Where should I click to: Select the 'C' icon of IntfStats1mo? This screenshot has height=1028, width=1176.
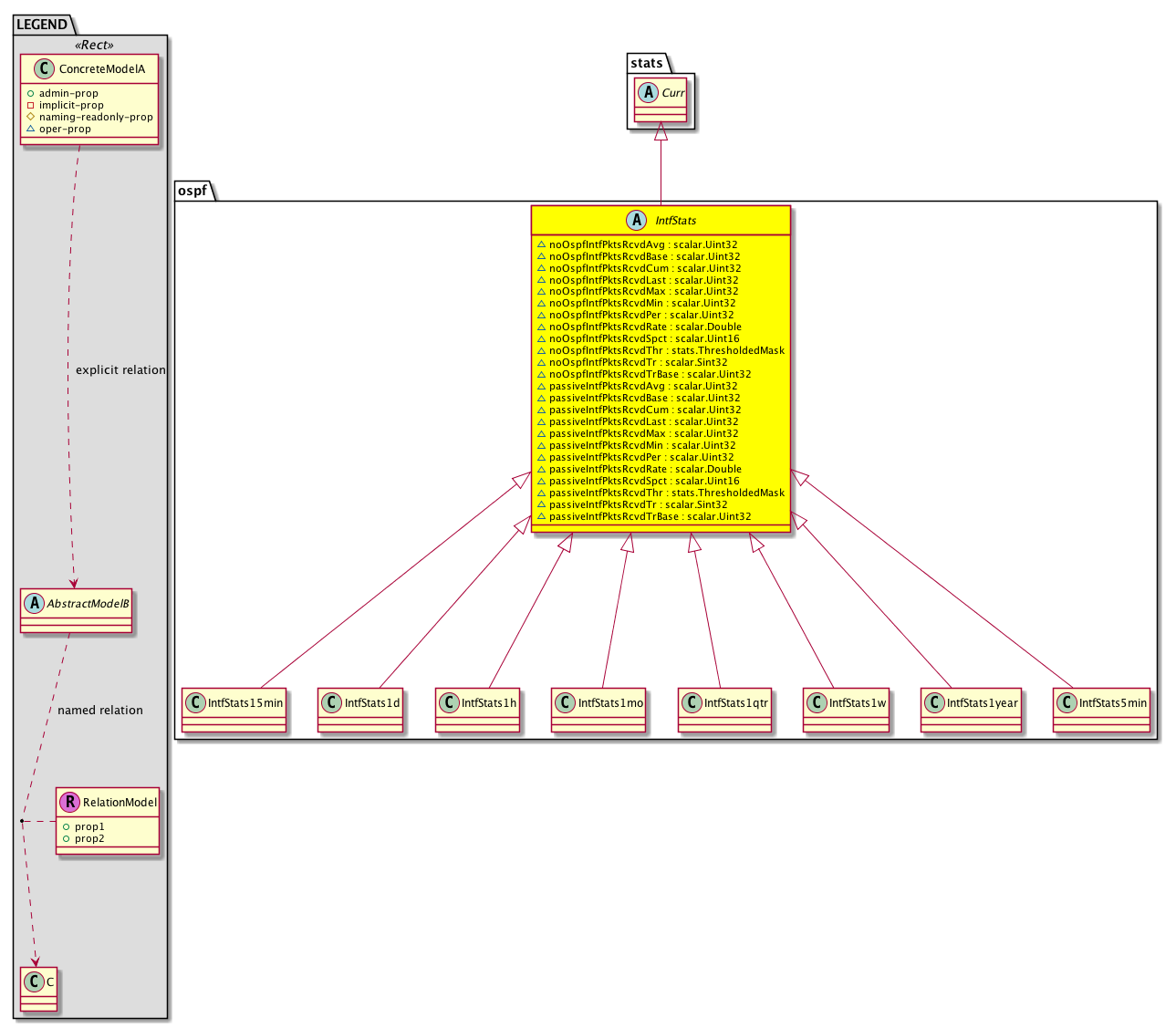pos(566,702)
